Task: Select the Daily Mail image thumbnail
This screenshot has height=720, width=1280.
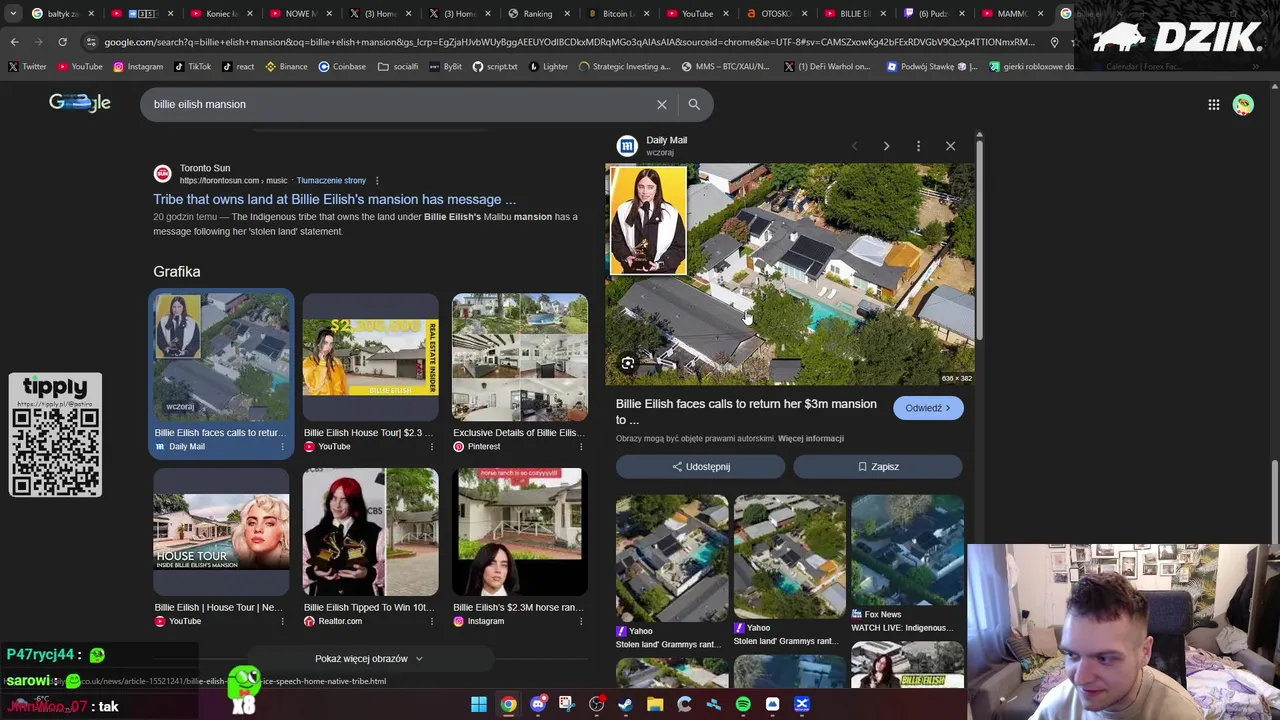Action: pos(221,357)
